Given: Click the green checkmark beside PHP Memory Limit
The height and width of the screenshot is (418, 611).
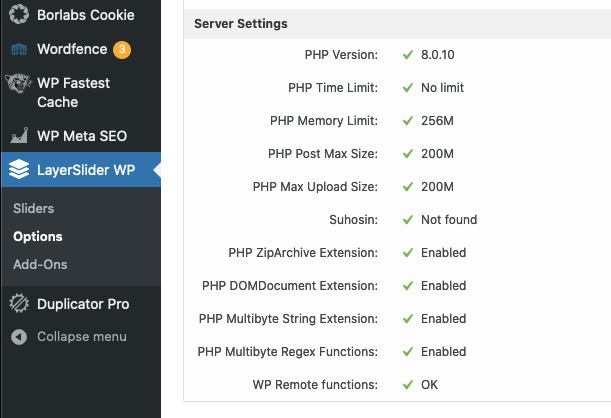Looking at the screenshot, I should [x=408, y=121].
